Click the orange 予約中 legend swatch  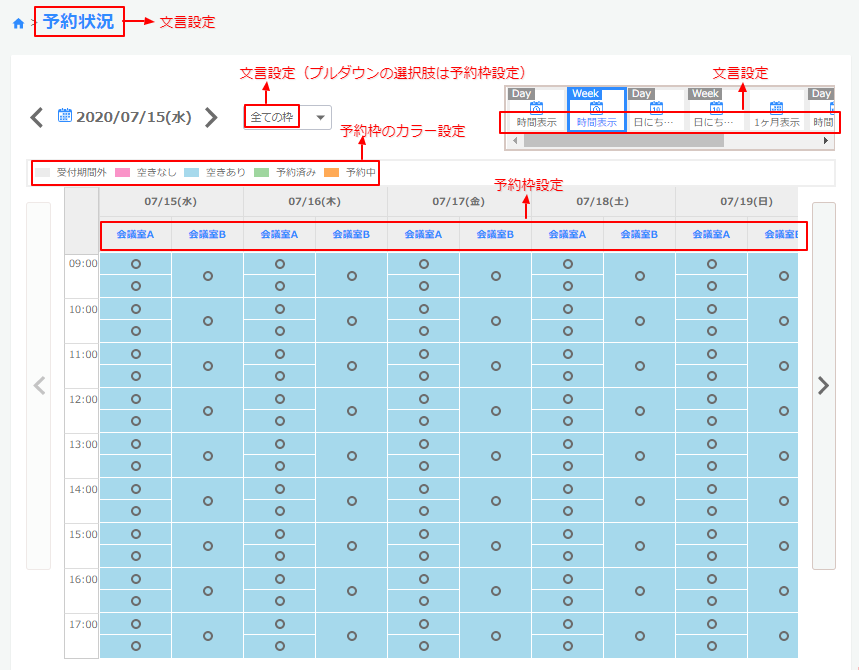pyautogui.click(x=332, y=173)
